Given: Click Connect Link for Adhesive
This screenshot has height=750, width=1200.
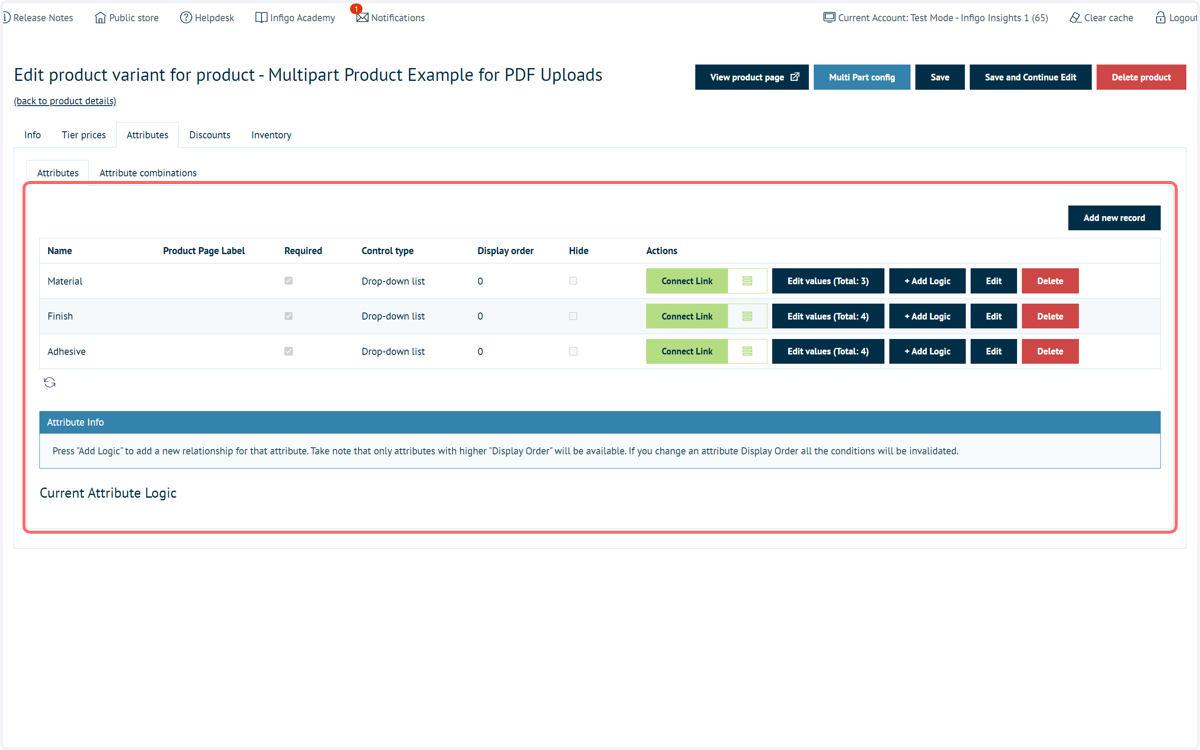Looking at the screenshot, I should (687, 351).
